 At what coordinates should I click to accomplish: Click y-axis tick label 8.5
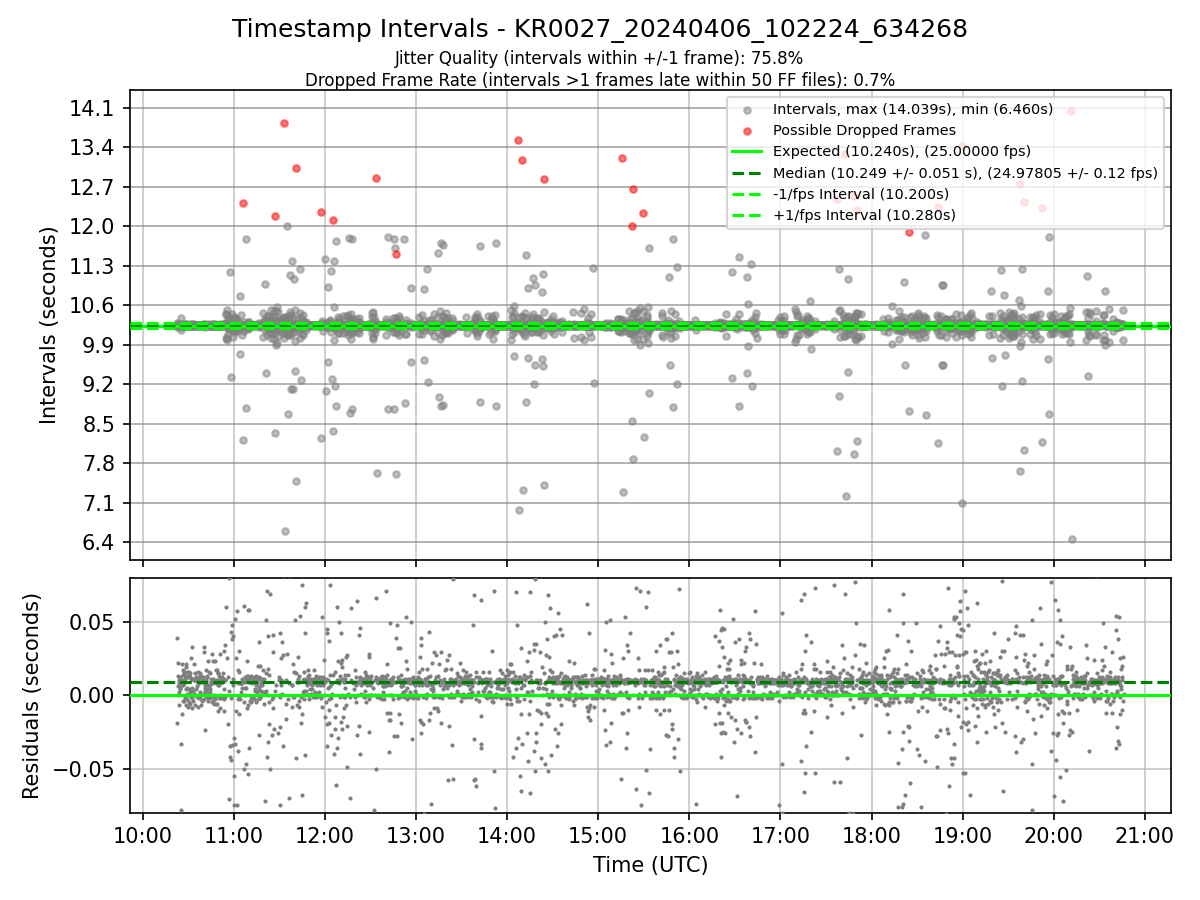[97, 425]
